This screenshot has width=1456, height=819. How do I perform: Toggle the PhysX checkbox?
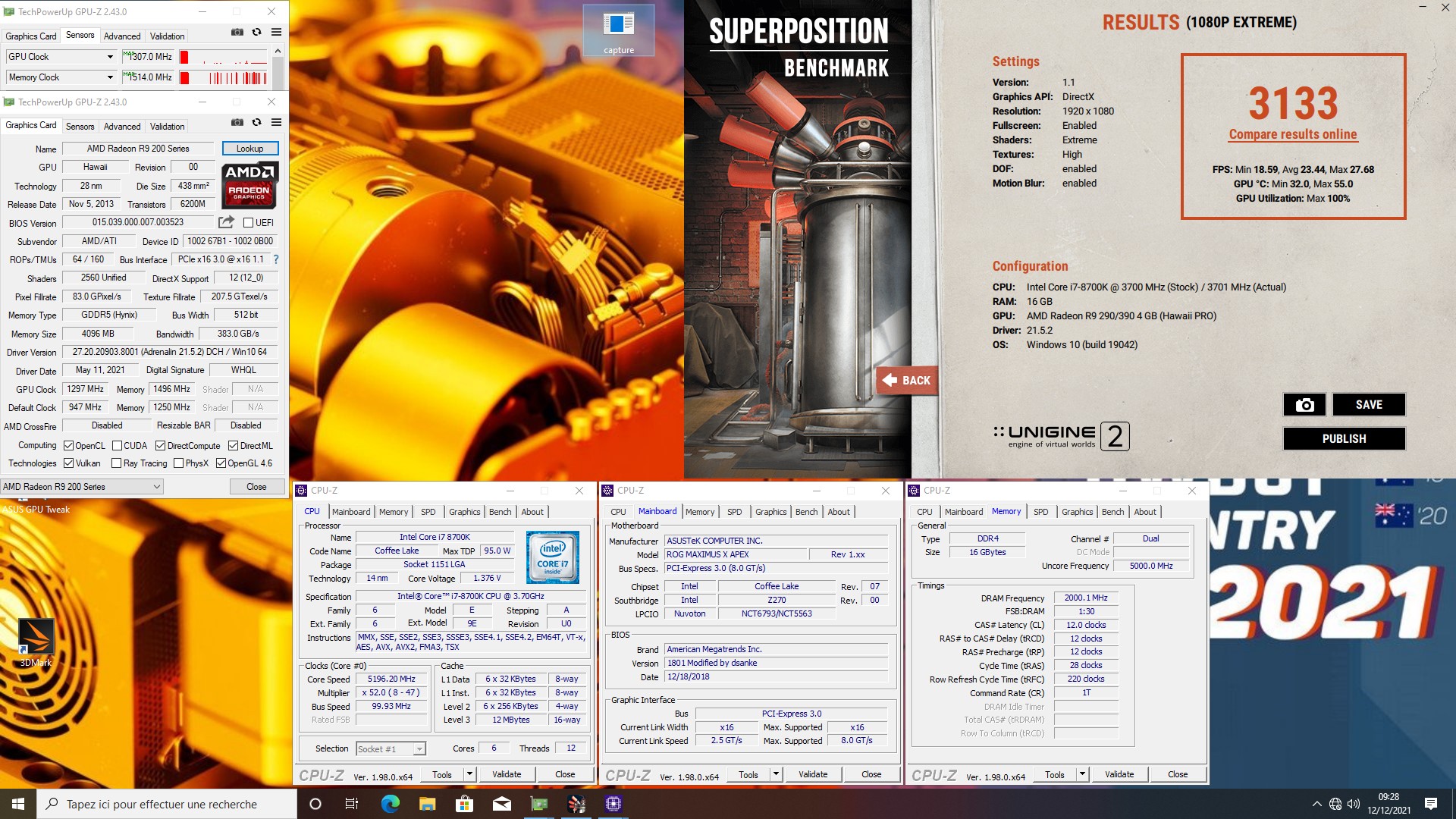[x=178, y=463]
